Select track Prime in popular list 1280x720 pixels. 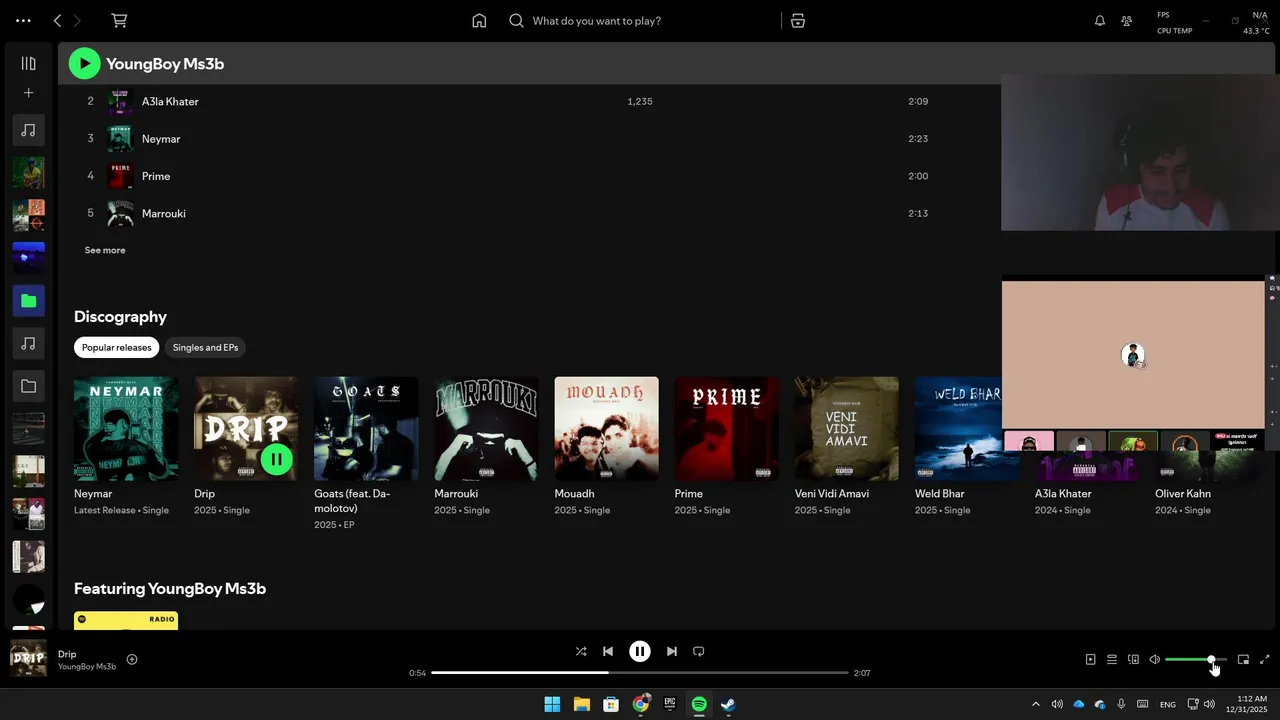[x=156, y=176]
